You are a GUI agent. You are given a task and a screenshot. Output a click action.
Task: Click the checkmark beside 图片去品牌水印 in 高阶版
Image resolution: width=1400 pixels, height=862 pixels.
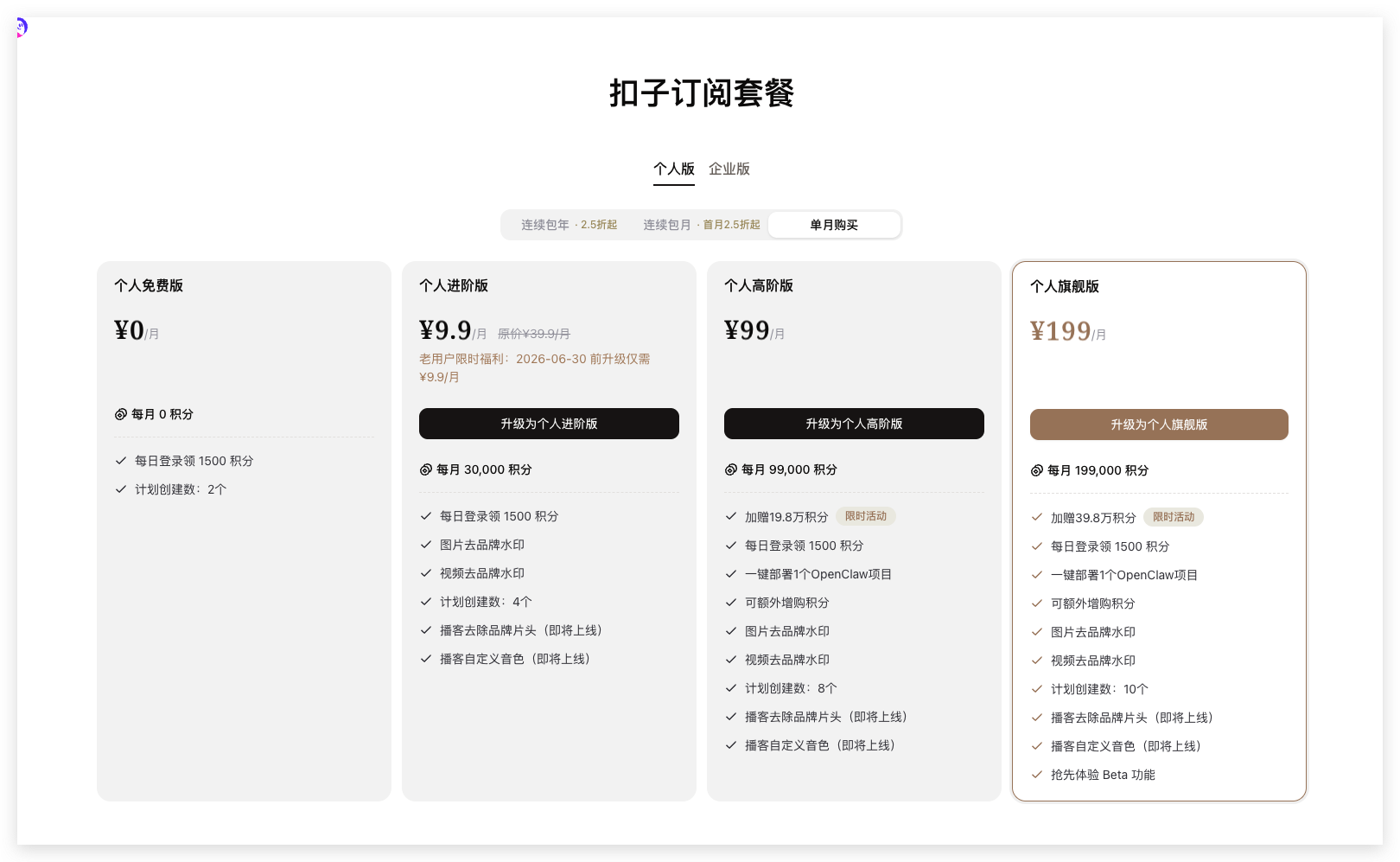[x=731, y=631]
